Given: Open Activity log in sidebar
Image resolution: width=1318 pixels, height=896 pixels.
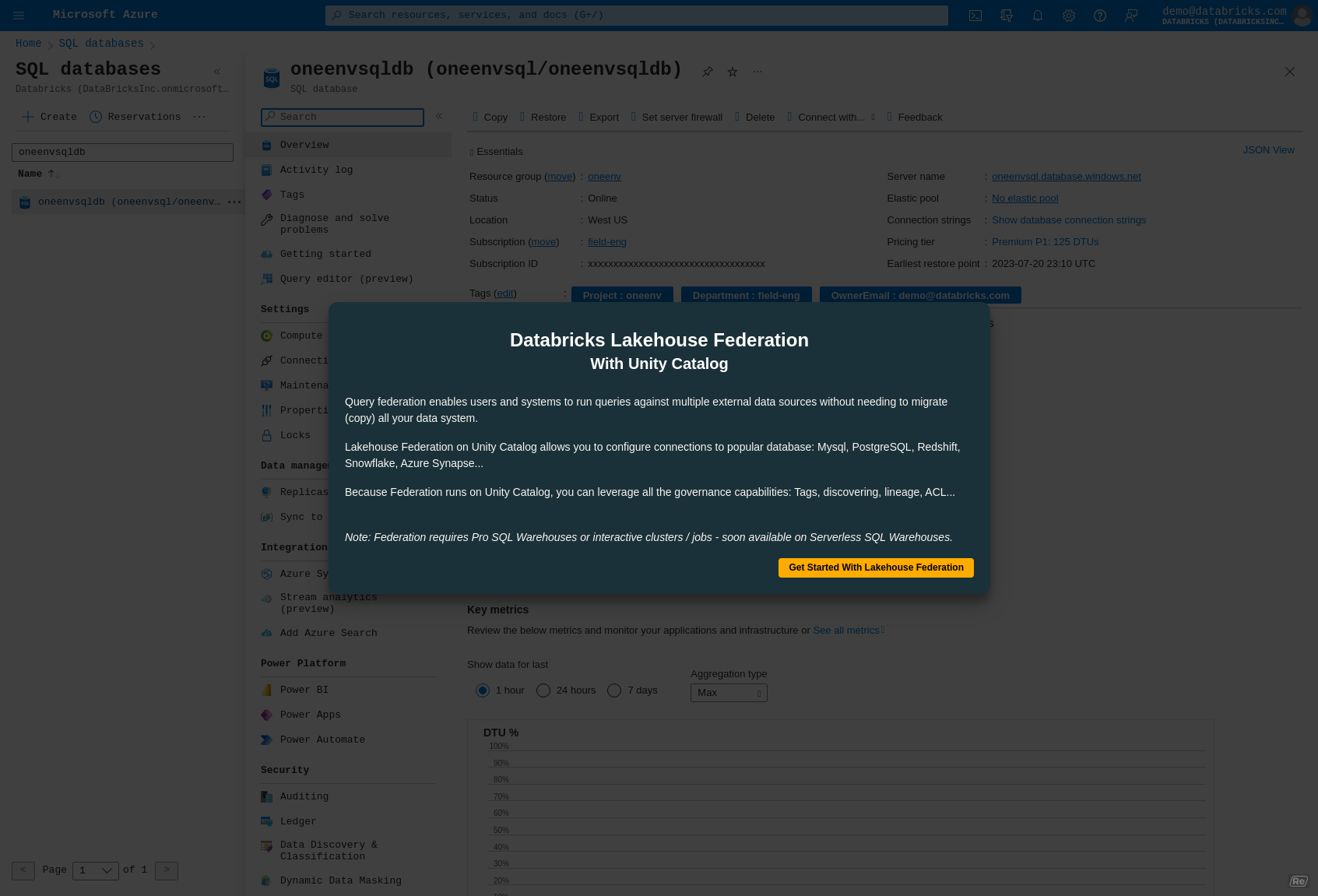Looking at the screenshot, I should coord(316,170).
